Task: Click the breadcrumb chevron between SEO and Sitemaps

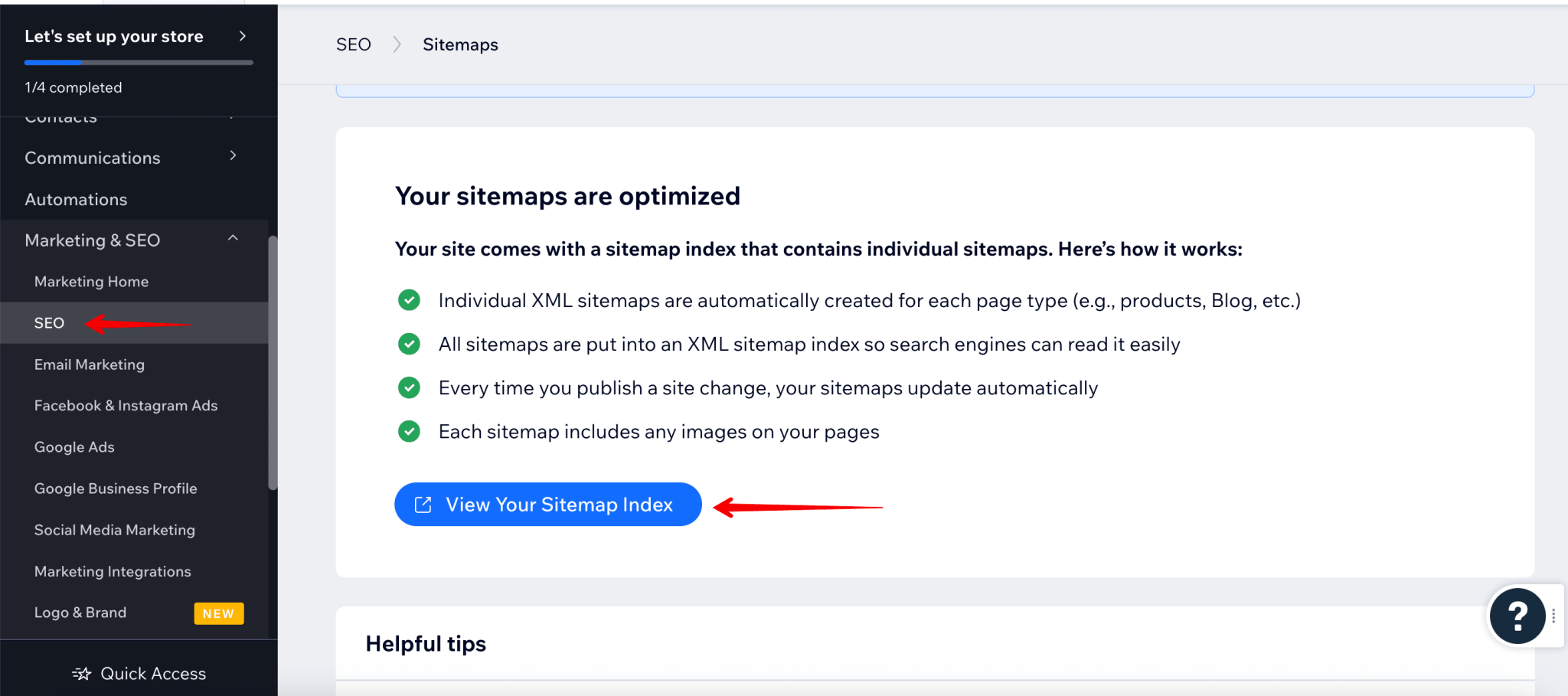Action: click(397, 44)
